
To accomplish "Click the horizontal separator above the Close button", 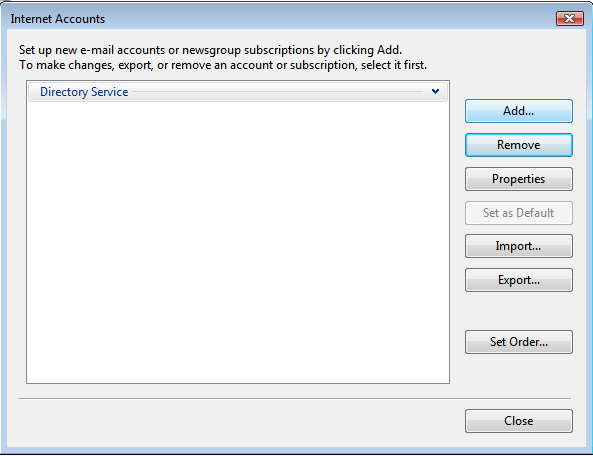I will [x=295, y=399].
